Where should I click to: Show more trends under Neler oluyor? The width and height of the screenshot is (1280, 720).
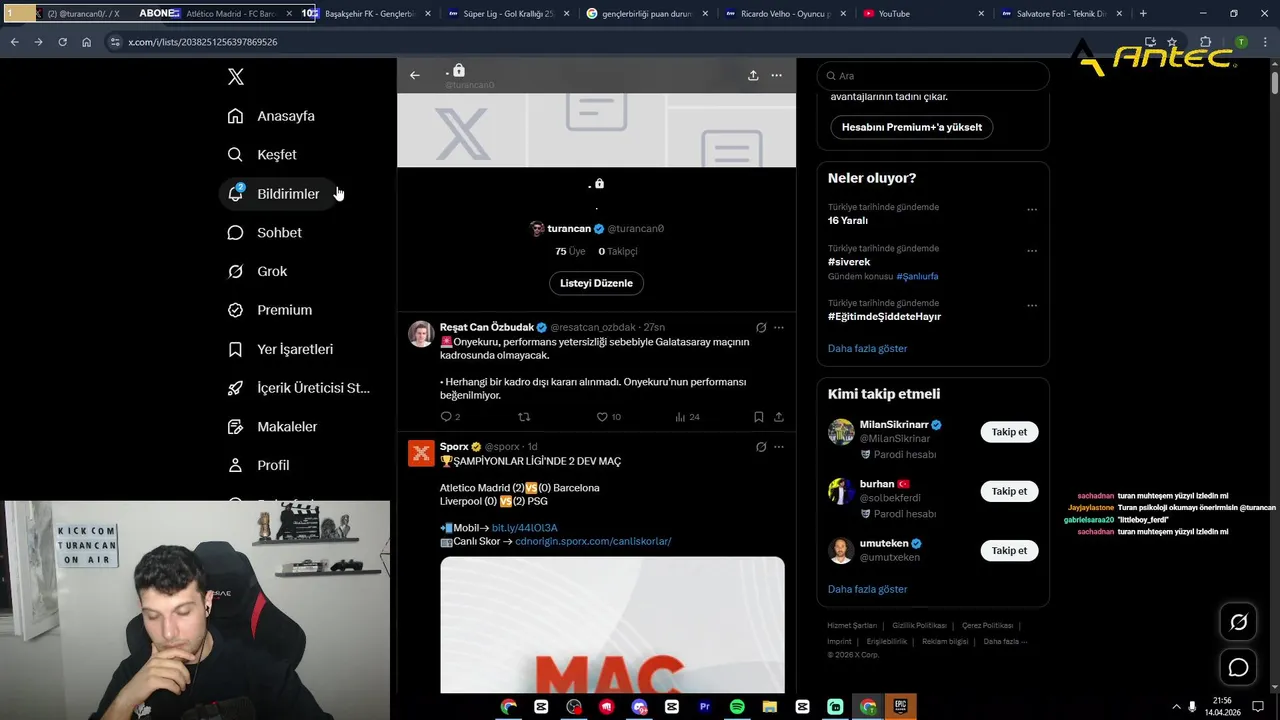(867, 349)
